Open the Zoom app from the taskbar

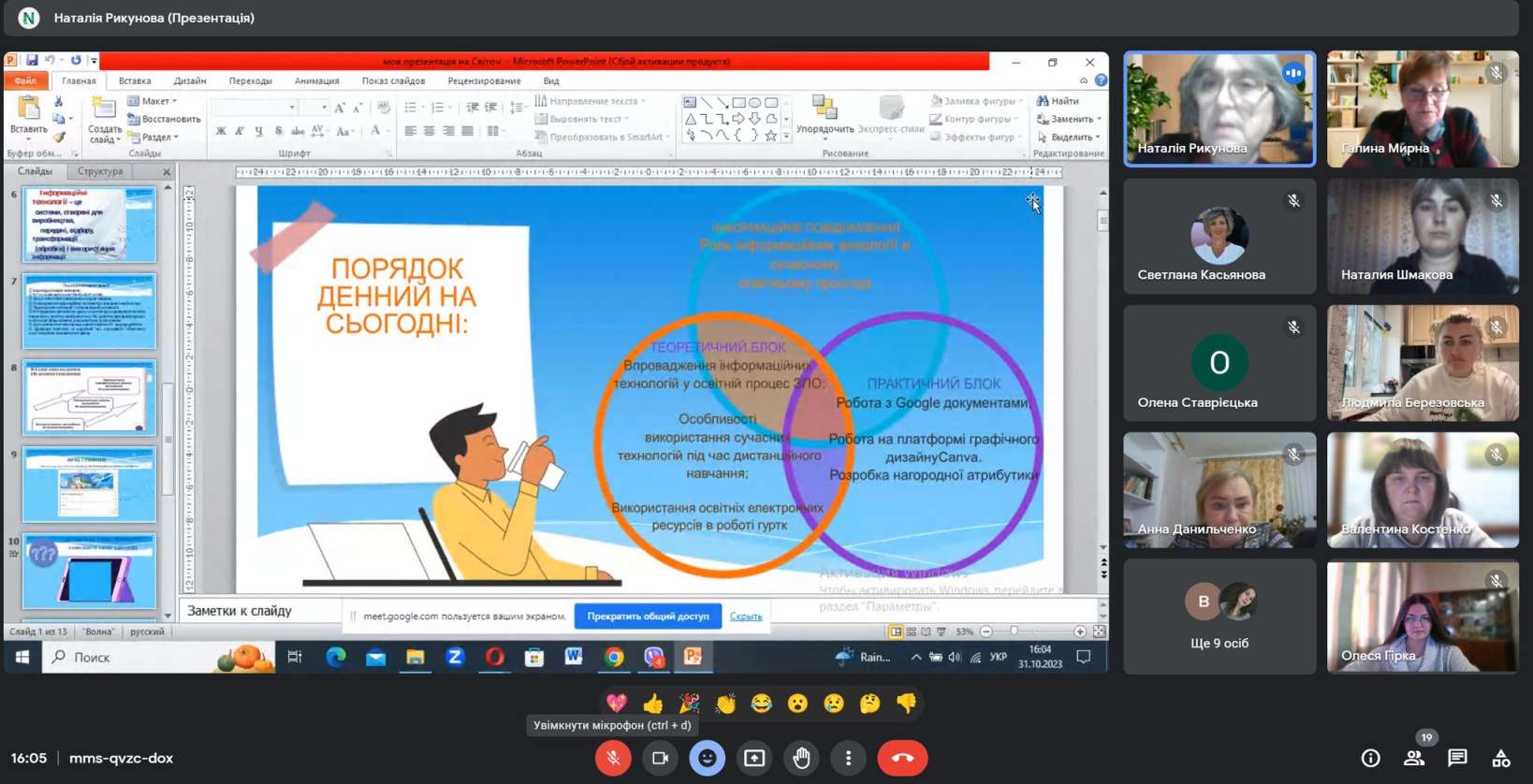tap(455, 657)
